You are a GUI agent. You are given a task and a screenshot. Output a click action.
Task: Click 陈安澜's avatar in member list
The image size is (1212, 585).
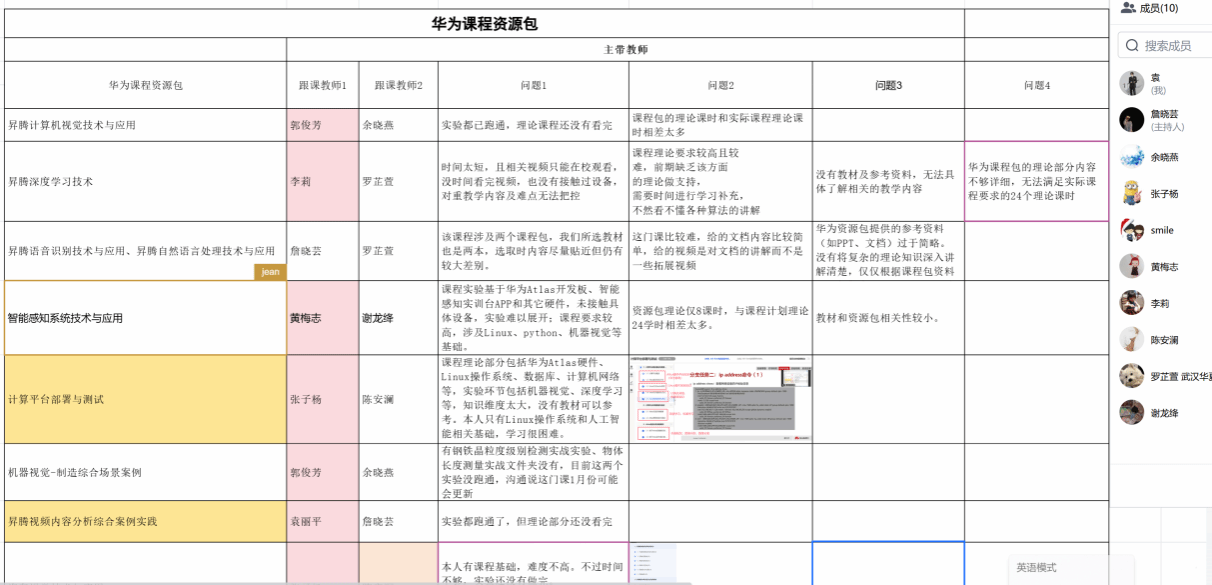1131,340
